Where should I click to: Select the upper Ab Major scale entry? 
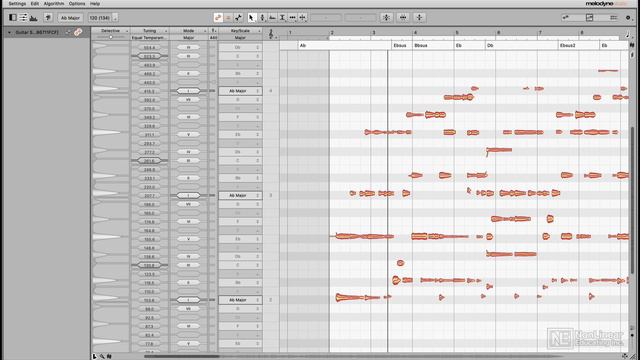coord(240,91)
